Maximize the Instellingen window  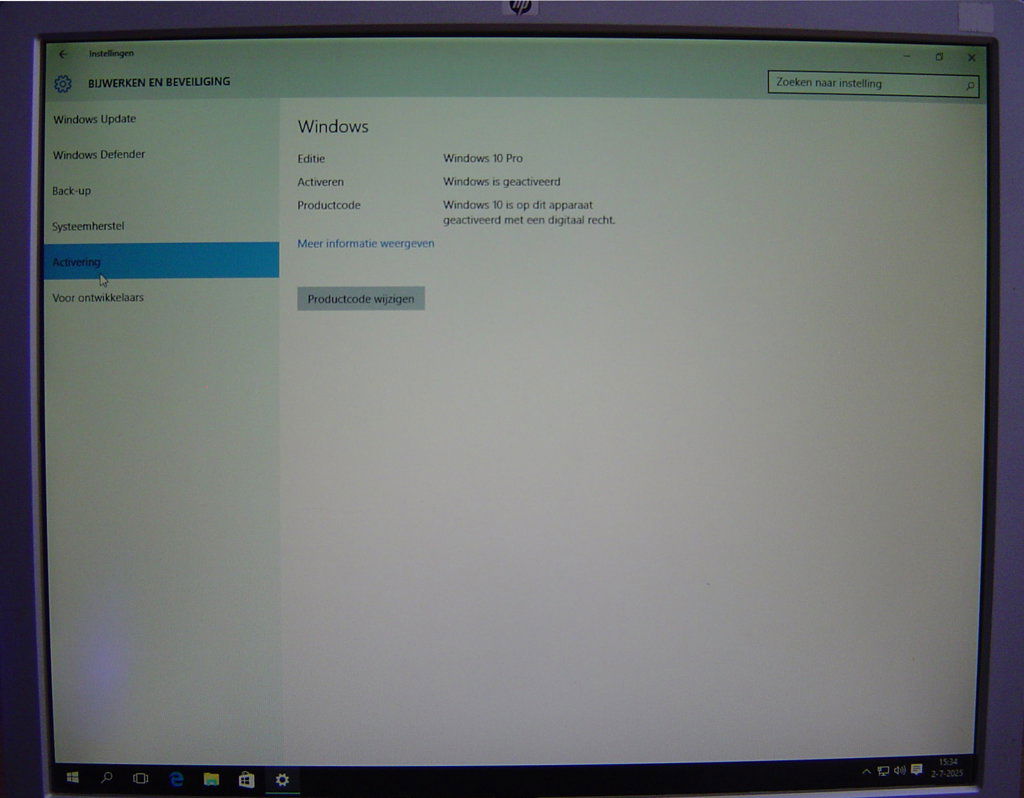939,57
